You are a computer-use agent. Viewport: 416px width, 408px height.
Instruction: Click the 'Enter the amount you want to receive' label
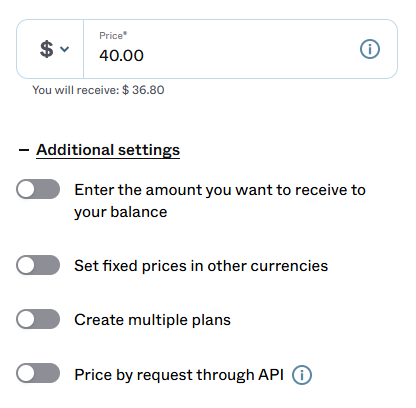220,190
